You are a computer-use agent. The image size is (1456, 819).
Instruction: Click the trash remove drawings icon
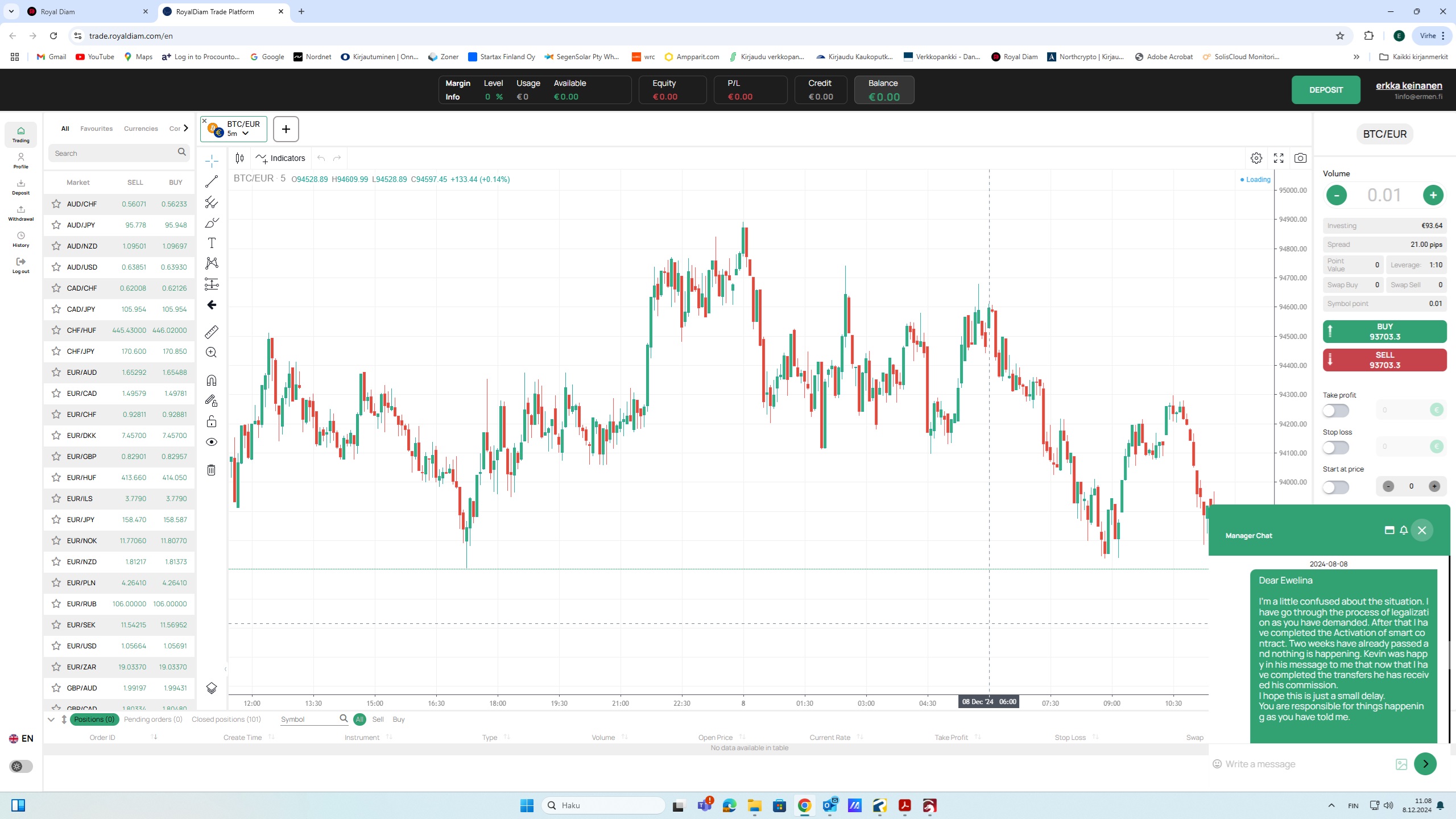click(x=212, y=470)
